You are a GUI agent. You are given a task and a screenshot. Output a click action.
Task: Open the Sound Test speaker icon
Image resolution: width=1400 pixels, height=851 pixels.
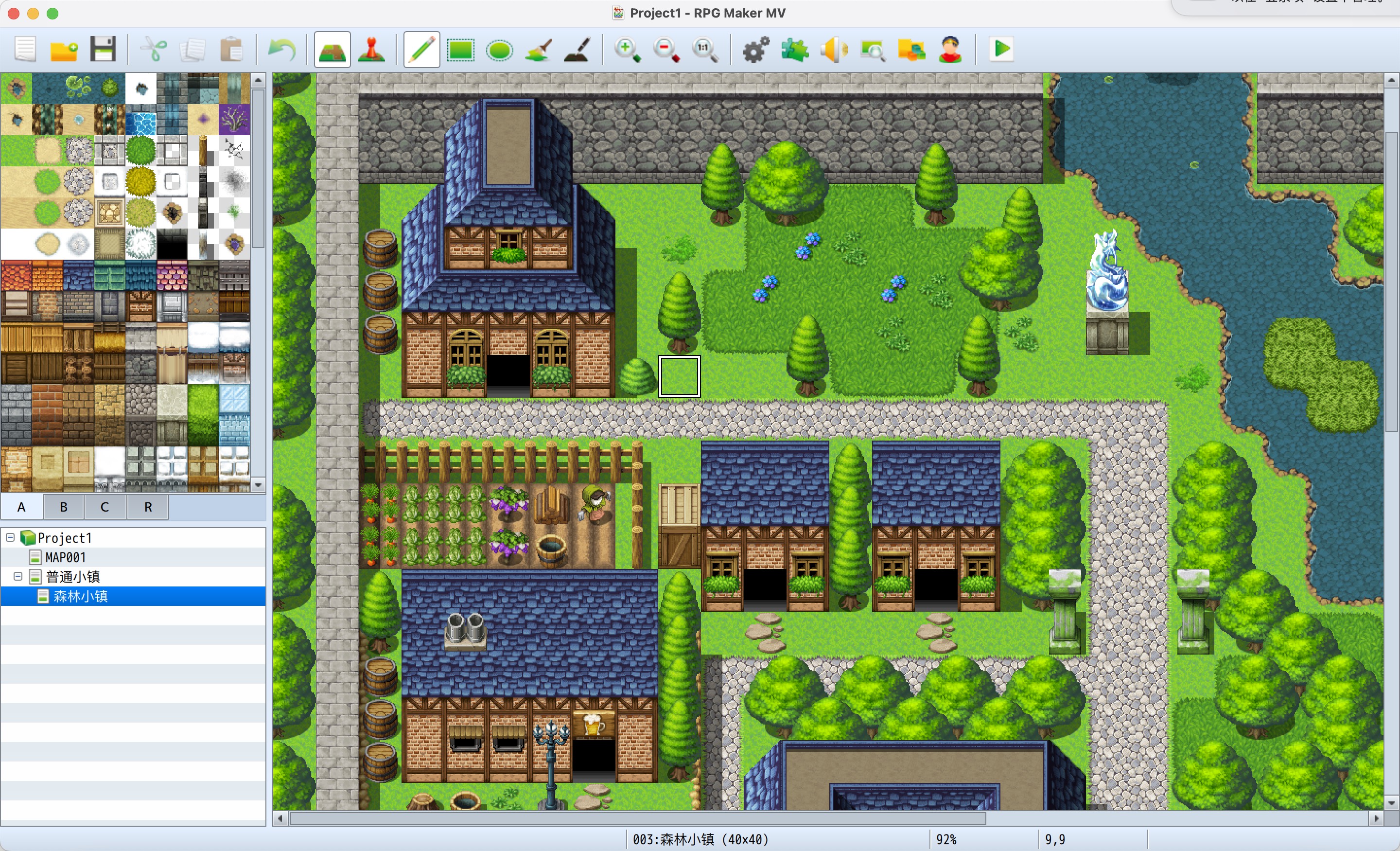833,50
